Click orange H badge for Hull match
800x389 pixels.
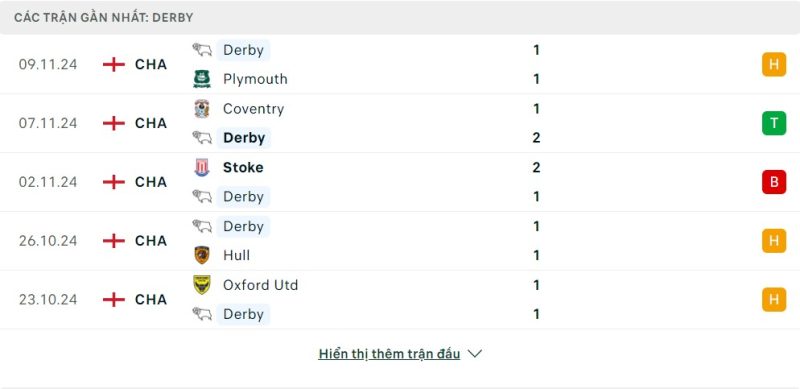tap(774, 240)
